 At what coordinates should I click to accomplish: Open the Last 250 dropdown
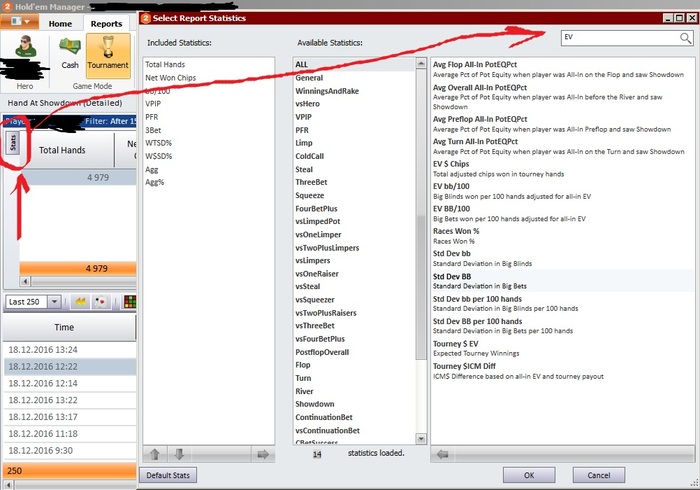pyautogui.click(x=54, y=302)
